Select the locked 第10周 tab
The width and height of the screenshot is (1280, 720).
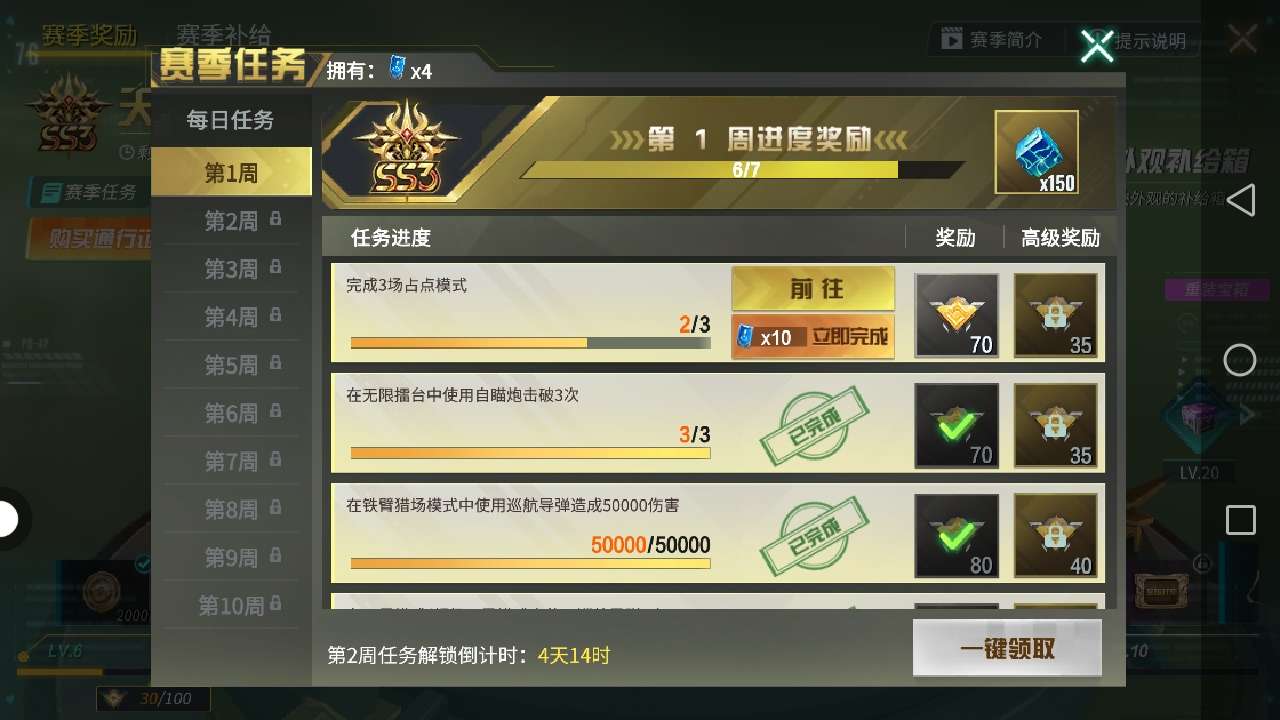point(231,605)
